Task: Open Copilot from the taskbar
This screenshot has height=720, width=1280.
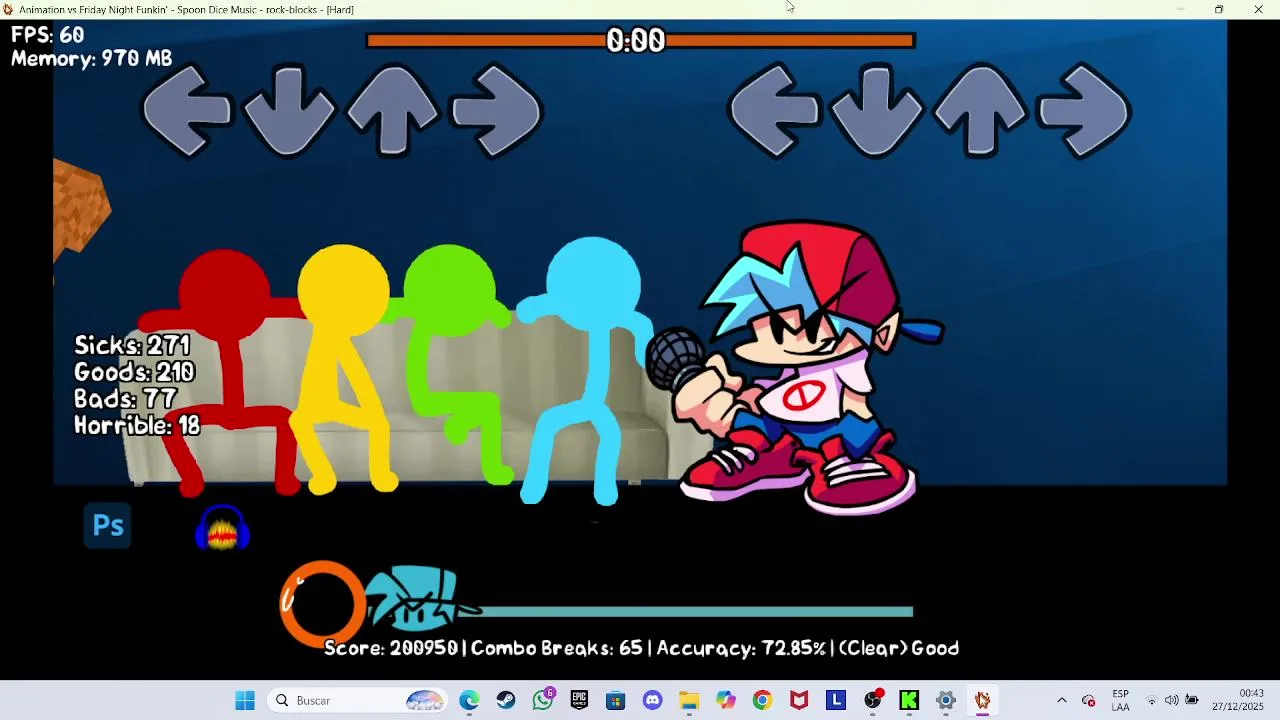Action: click(x=726, y=701)
